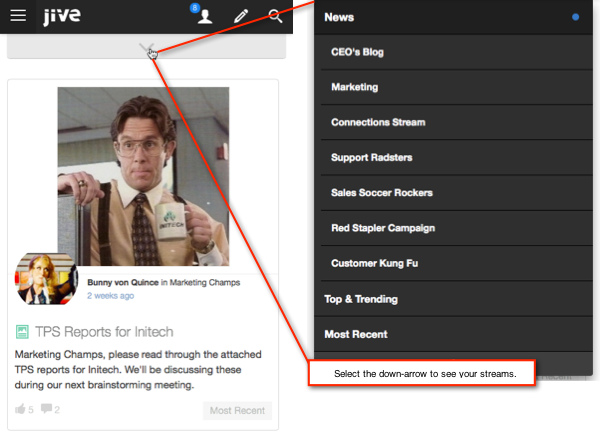This screenshot has width=600, height=434.
Task: Click the post text starting "Marketing Champs, please read"
Action: (138, 370)
